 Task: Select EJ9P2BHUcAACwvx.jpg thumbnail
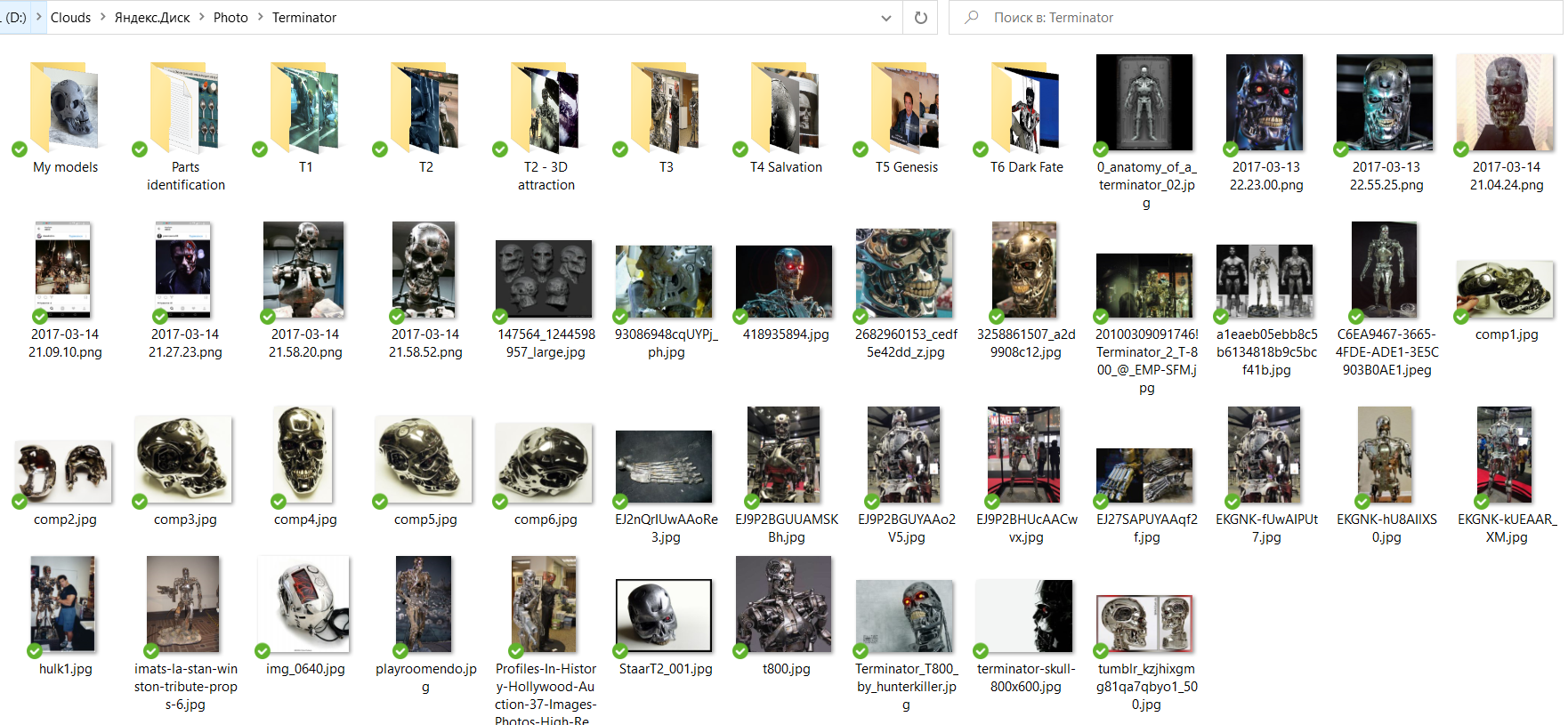1024,455
